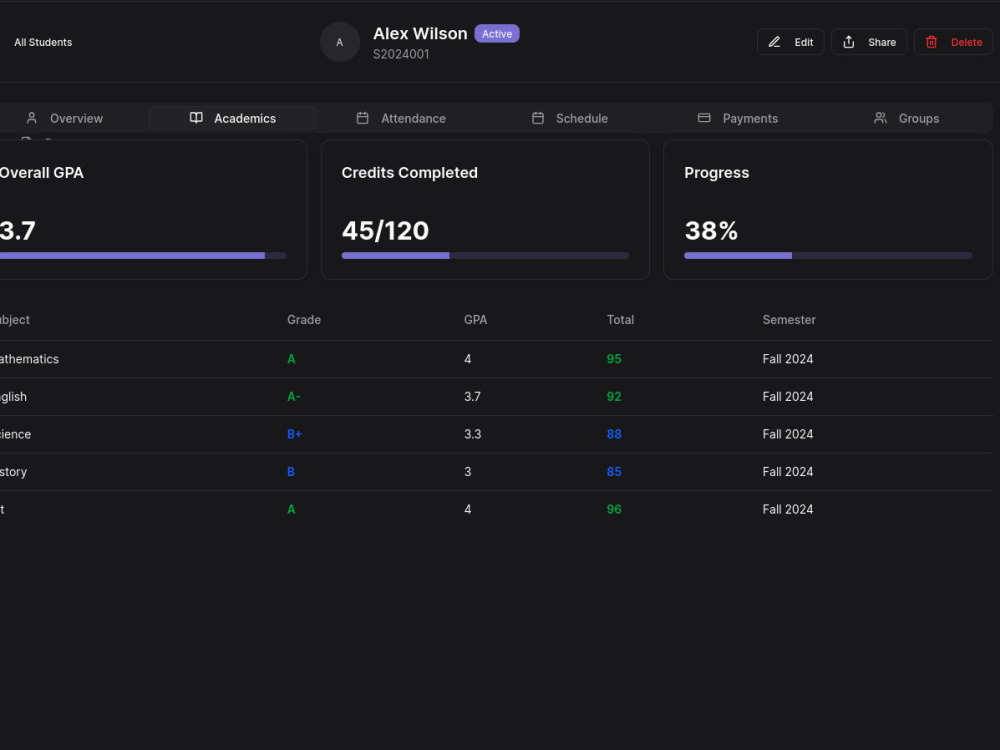Click the Total column header
This screenshot has width=1000, height=750.
tap(621, 320)
